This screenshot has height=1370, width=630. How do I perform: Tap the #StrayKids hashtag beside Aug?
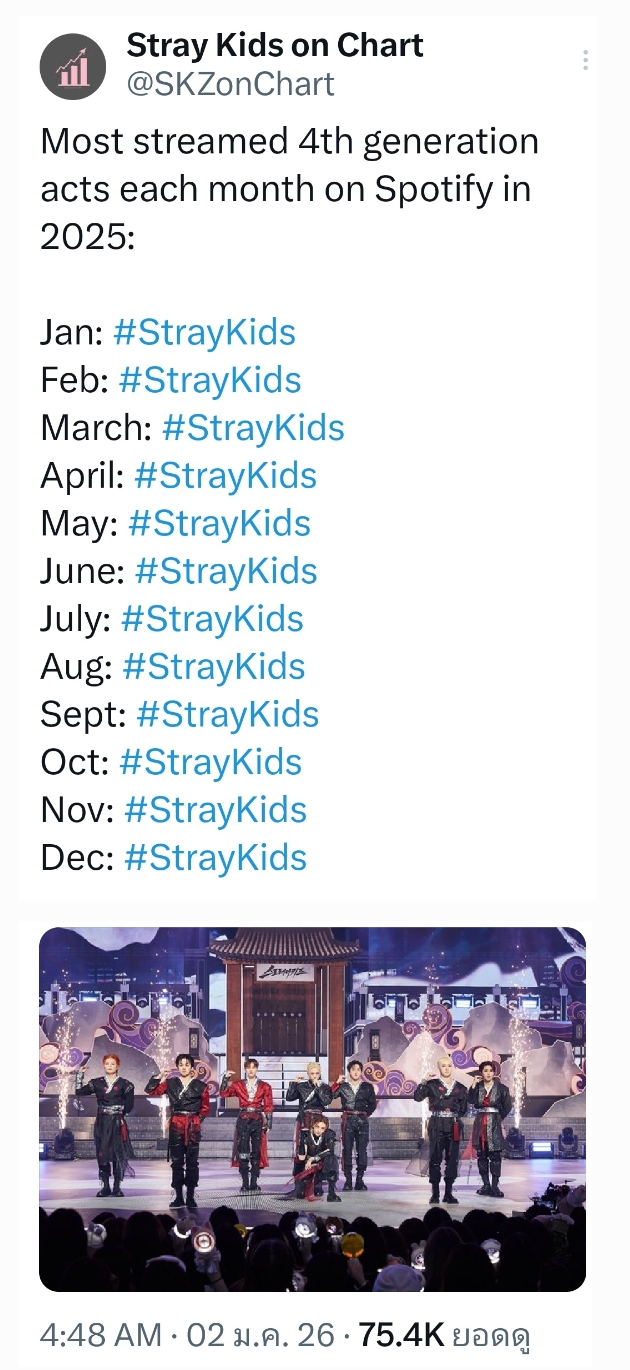click(x=214, y=667)
